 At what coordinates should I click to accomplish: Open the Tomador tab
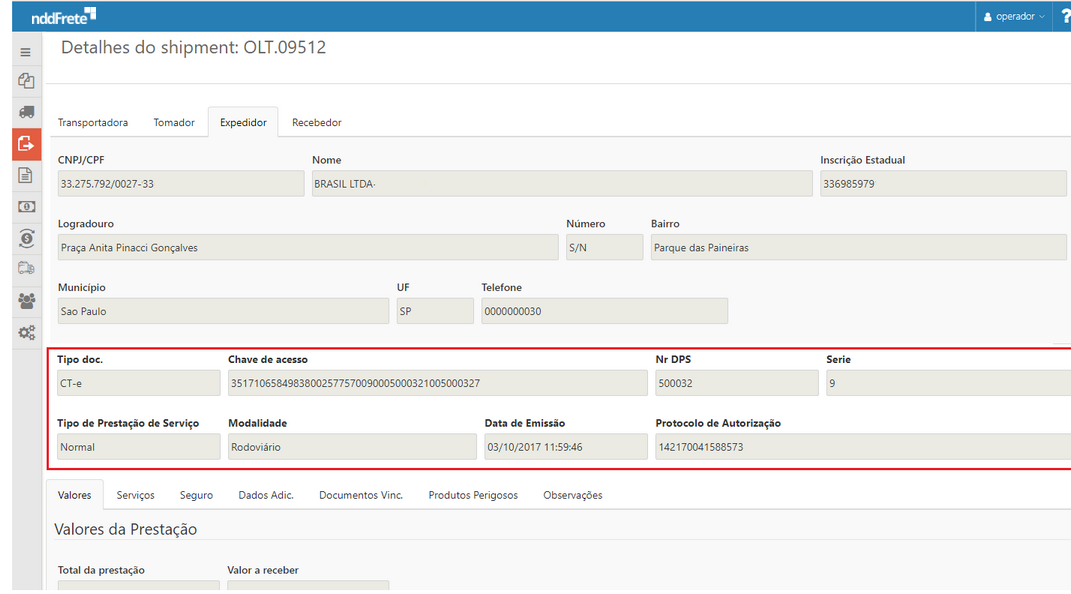(x=174, y=123)
